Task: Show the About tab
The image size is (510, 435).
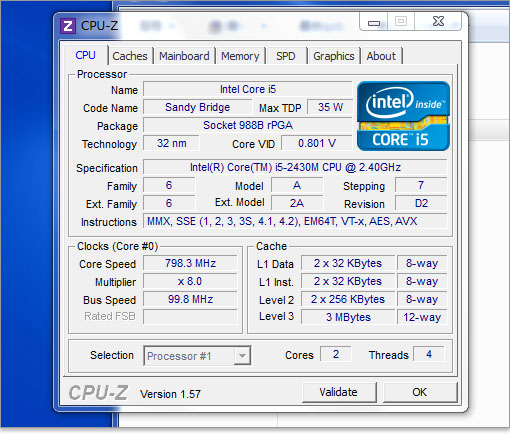Action: pyautogui.click(x=381, y=56)
